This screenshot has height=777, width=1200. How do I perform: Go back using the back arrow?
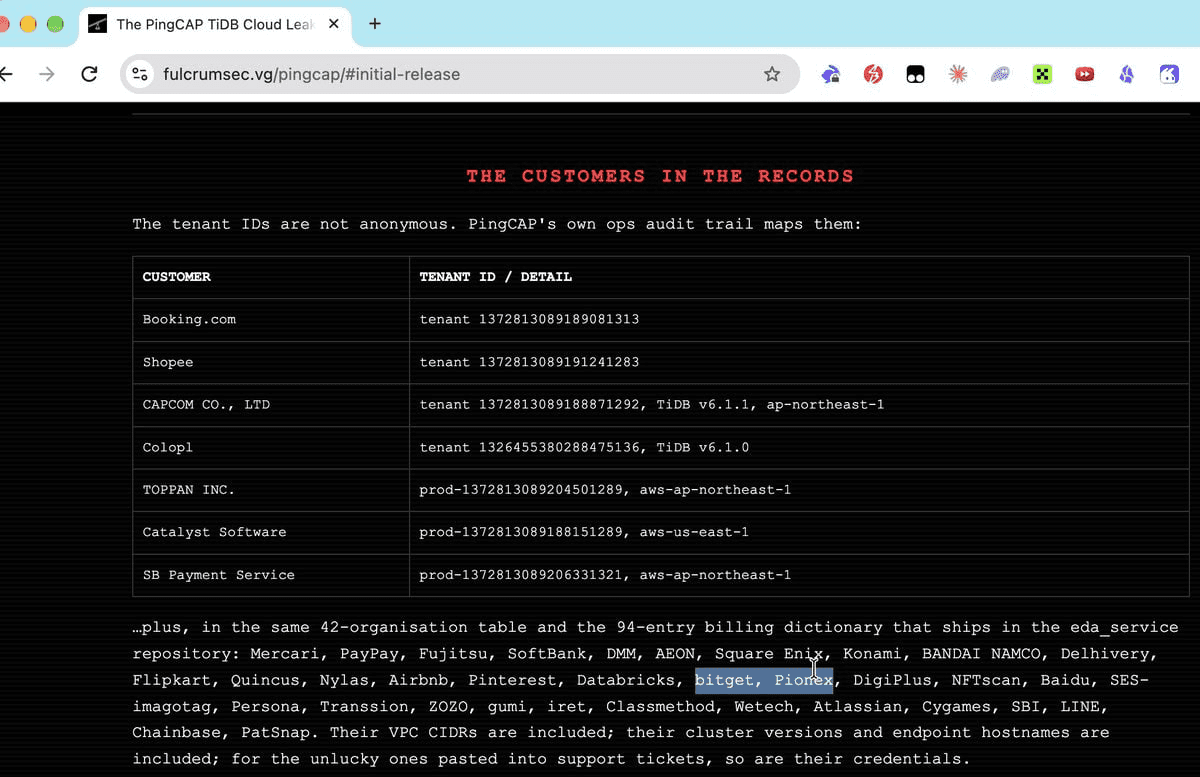coord(6,74)
